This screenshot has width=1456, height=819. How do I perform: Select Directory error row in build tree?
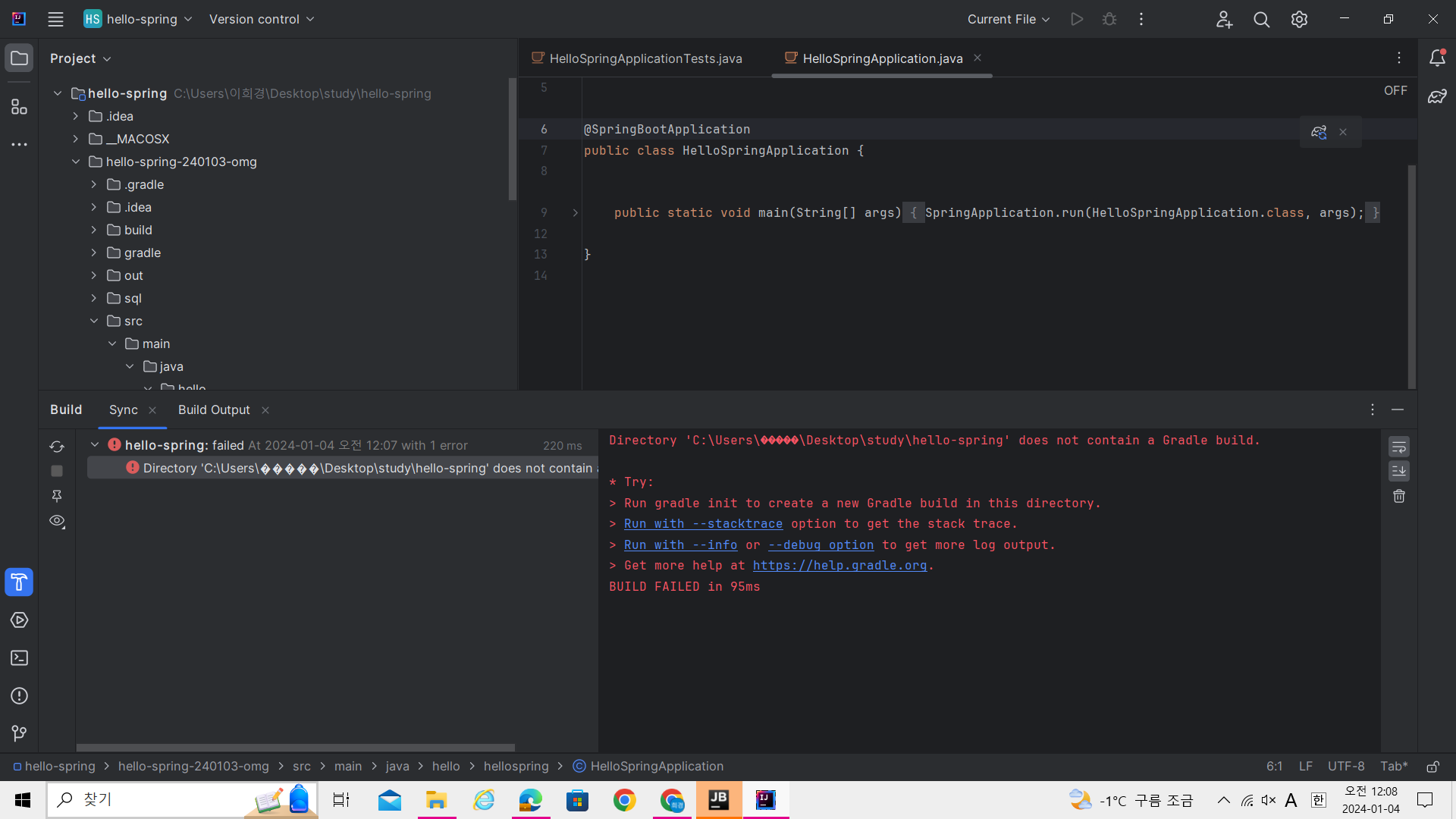[x=343, y=468]
